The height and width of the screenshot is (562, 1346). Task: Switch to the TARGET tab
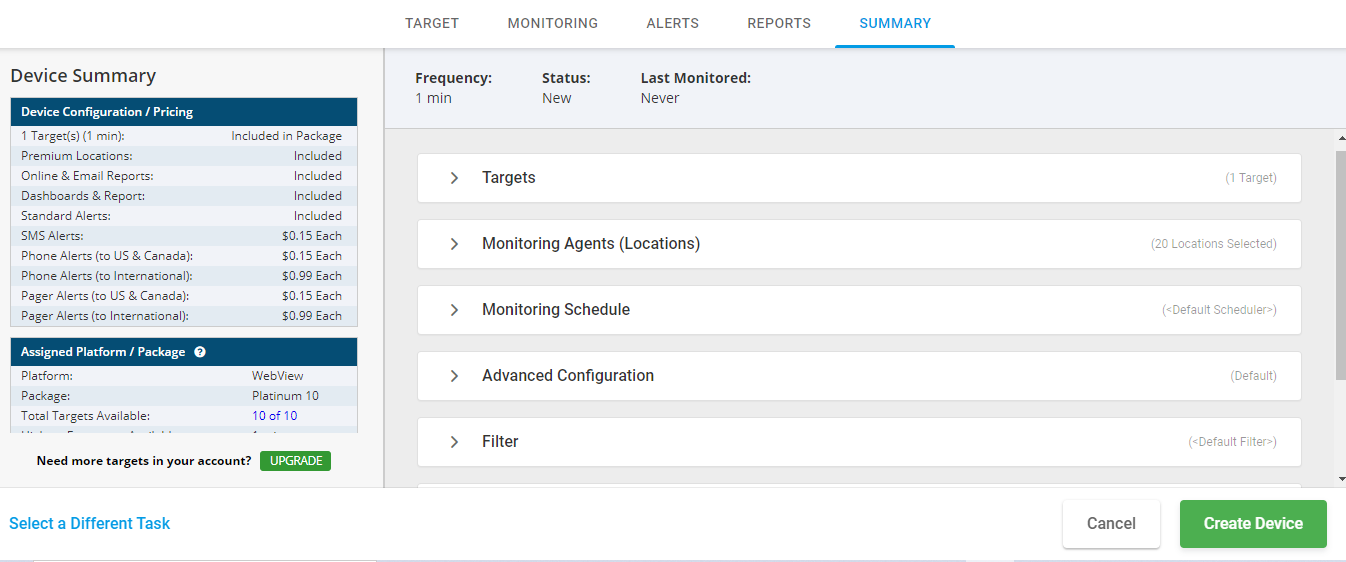[432, 23]
